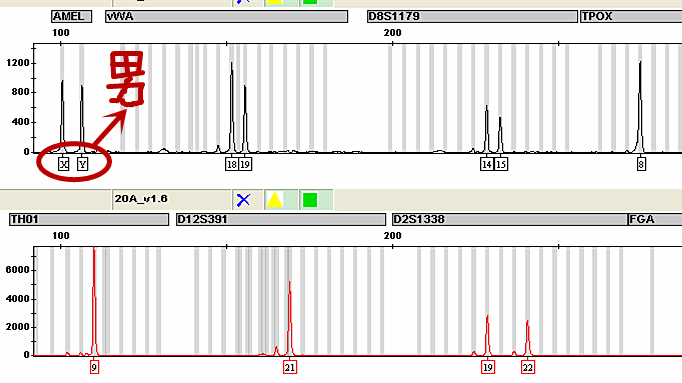Select red allele label 9 under TH01
This screenshot has width=682, height=383.
click(94, 367)
